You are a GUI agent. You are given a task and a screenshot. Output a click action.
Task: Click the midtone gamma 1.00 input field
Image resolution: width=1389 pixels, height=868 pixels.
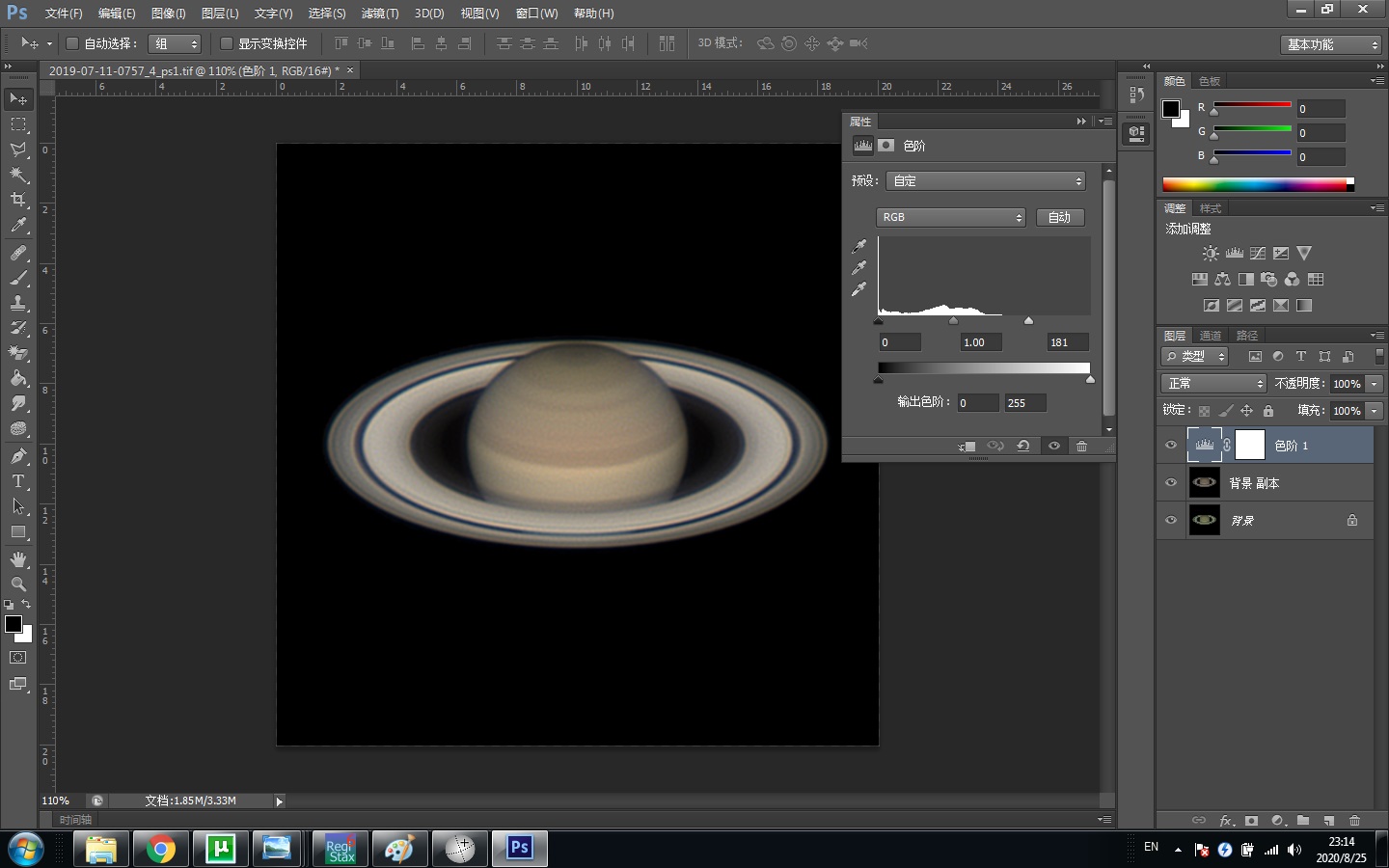pos(981,342)
